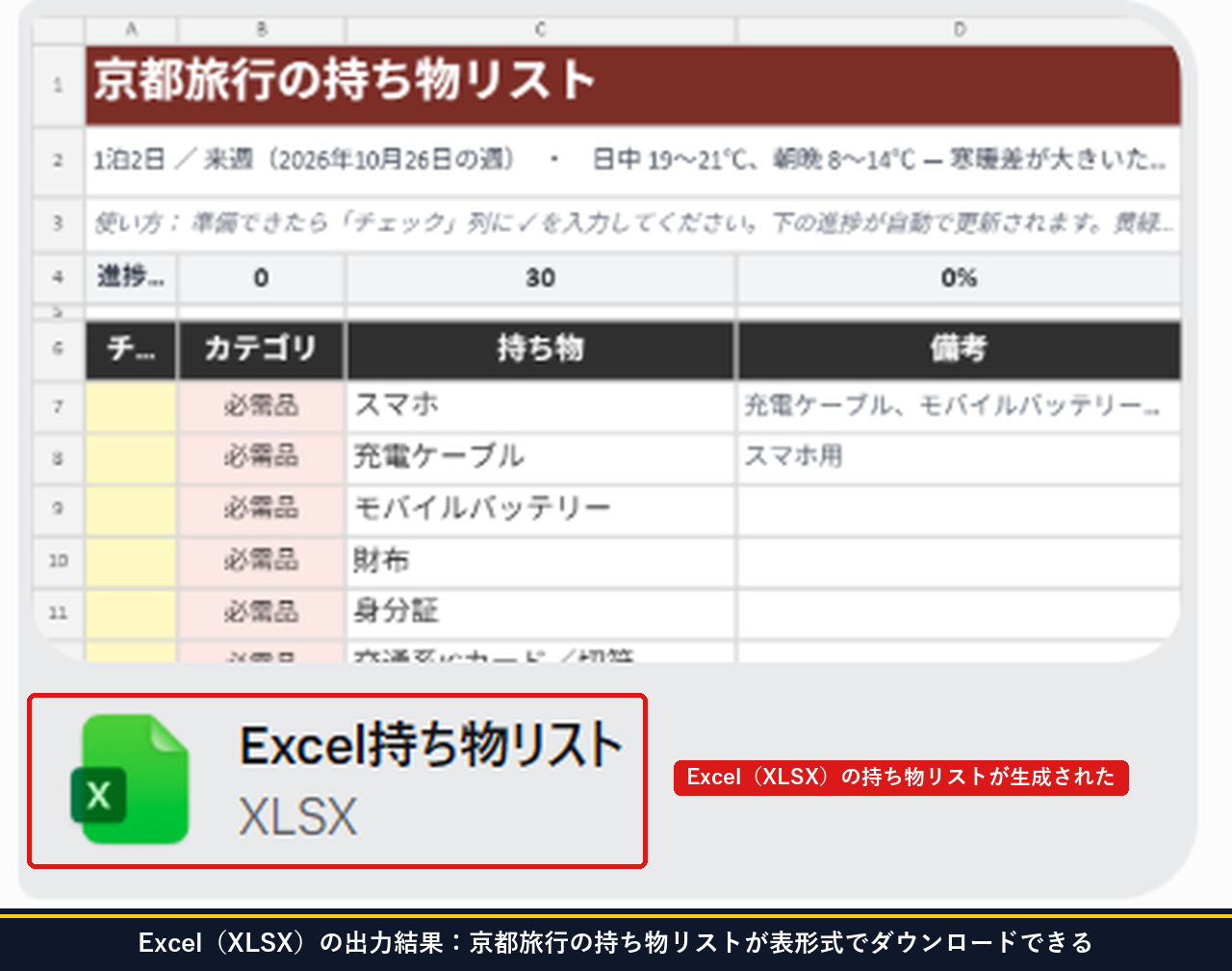Click the 進捗 label cell
This screenshot has width=1232, height=971.
tap(131, 278)
